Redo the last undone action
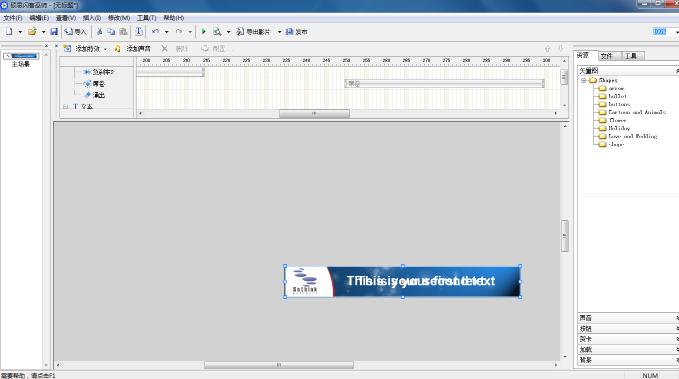679x379 pixels. [178, 32]
